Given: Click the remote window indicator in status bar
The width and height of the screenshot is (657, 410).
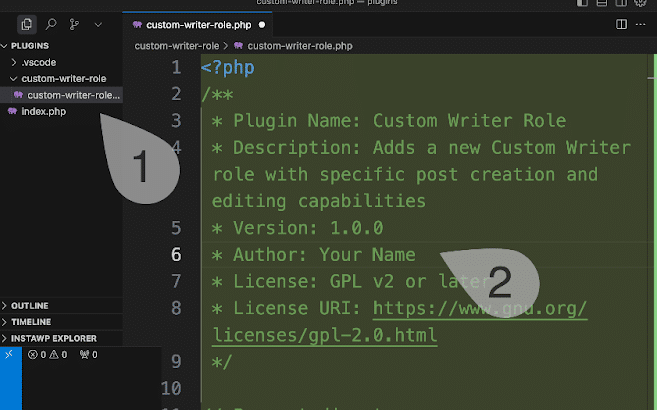Looking at the screenshot, I should click(9, 355).
